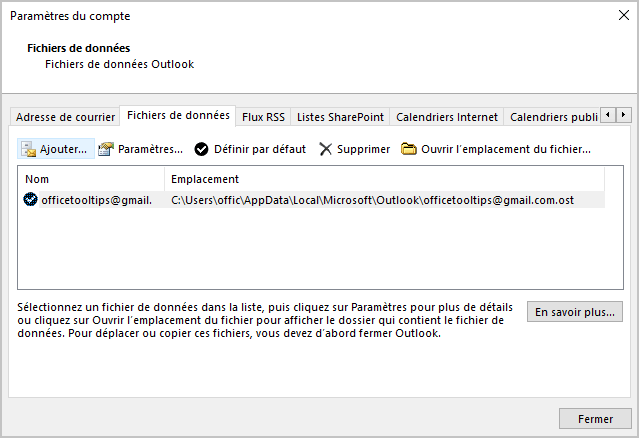
Task: Switch to the Adresse de courrier tab
Action: (65, 117)
